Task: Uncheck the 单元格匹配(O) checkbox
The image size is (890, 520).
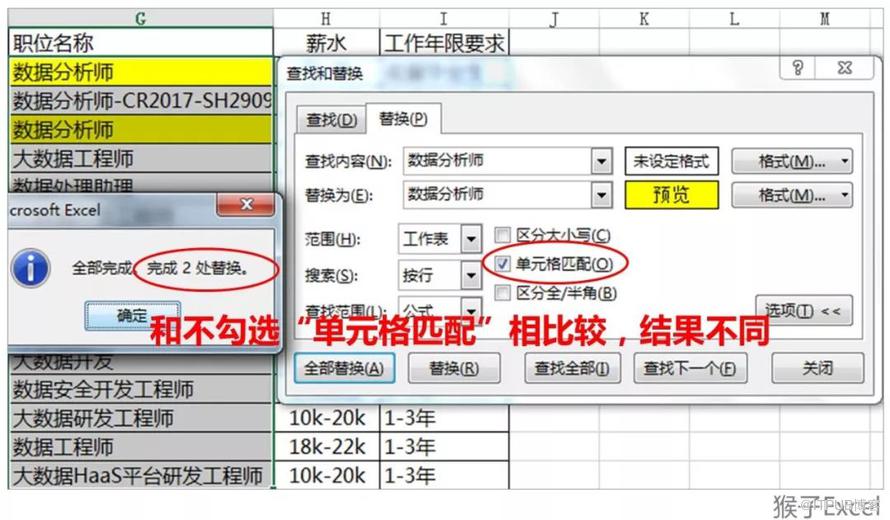Action: (x=502, y=263)
